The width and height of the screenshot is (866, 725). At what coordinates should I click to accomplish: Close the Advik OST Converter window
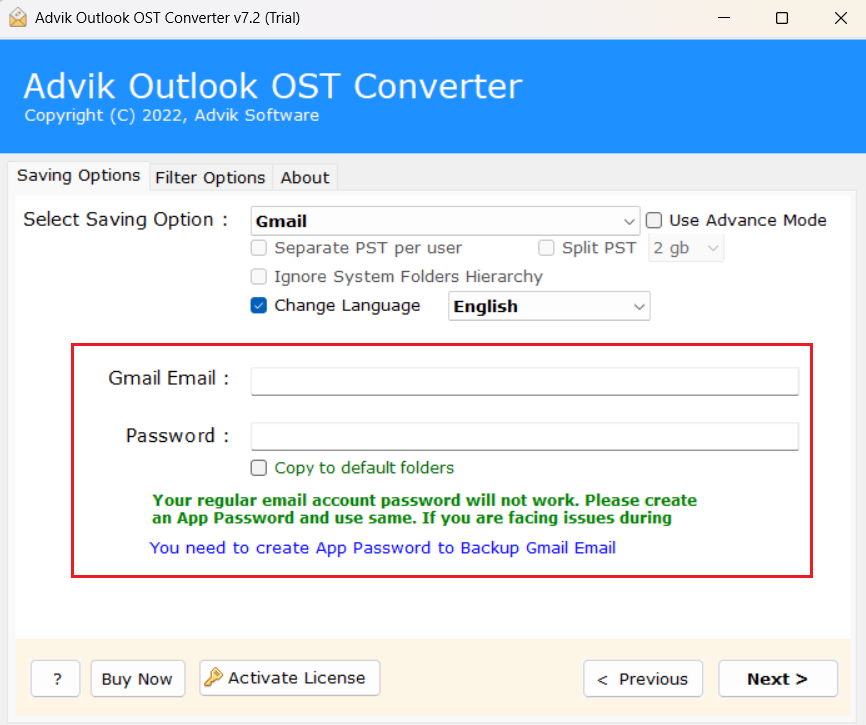coord(841,18)
